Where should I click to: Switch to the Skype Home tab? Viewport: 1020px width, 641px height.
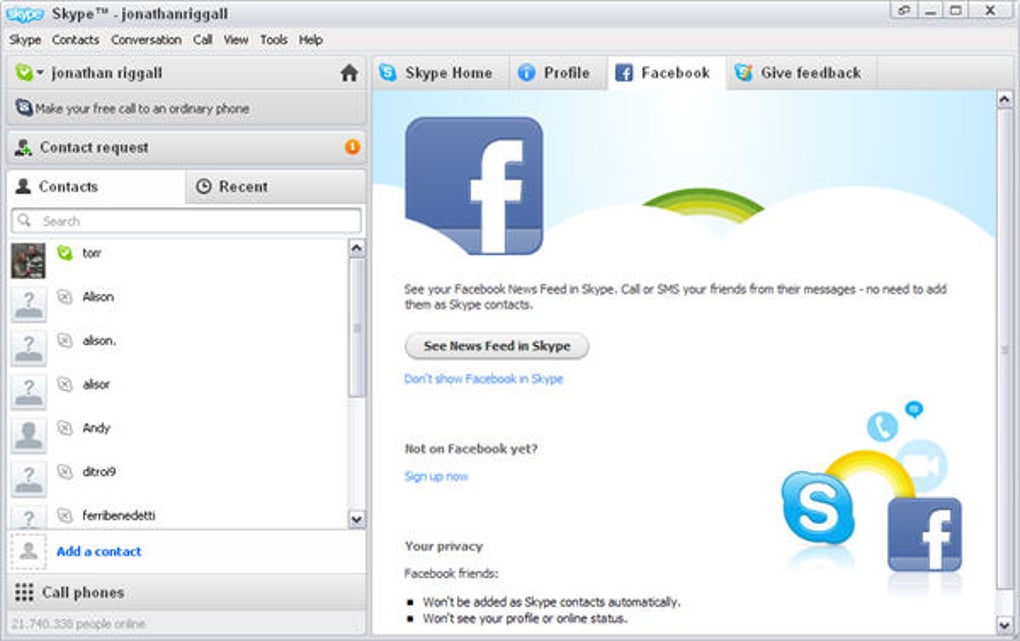point(438,73)
